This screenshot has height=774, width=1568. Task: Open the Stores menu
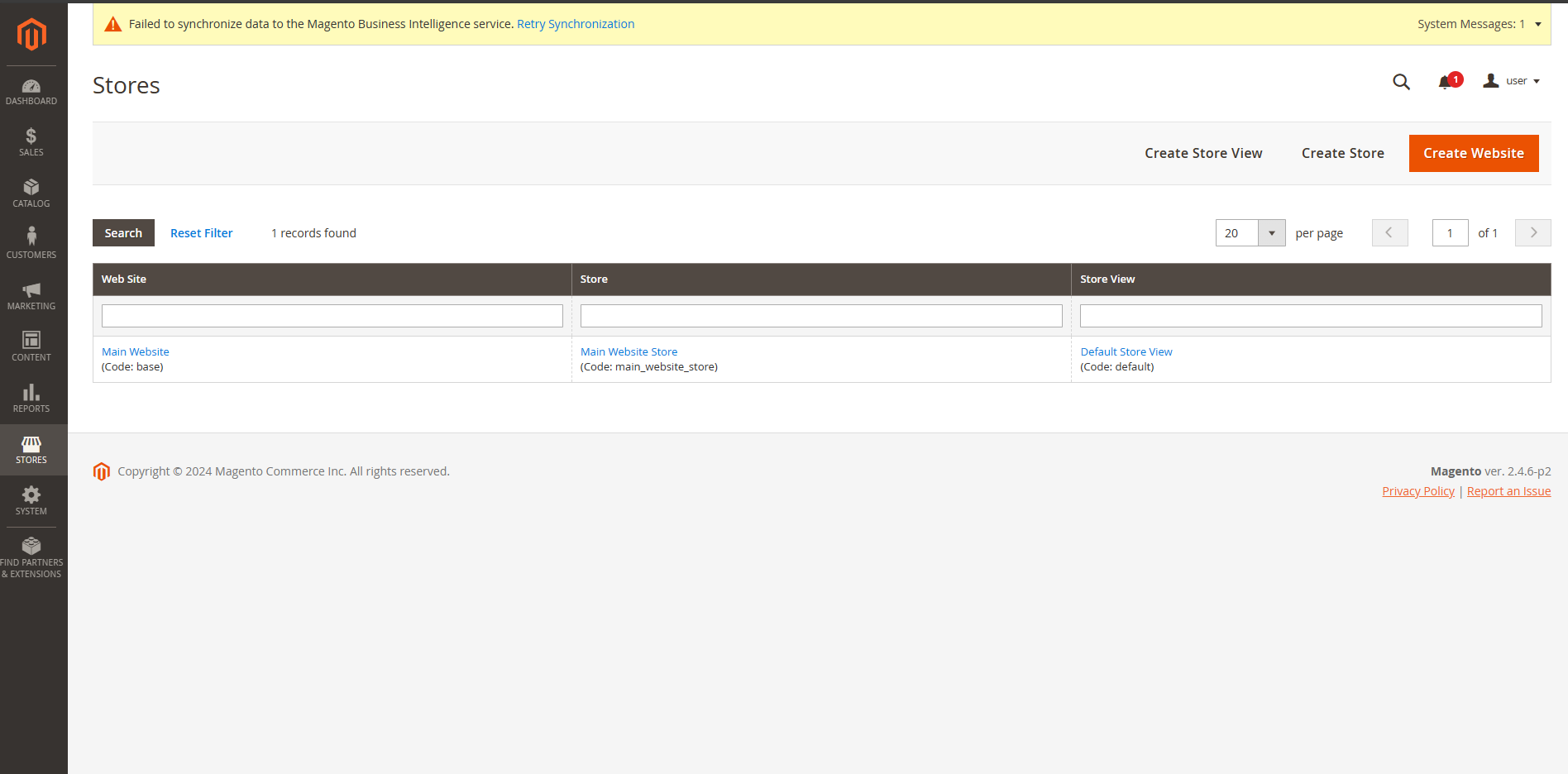[31, 450]
